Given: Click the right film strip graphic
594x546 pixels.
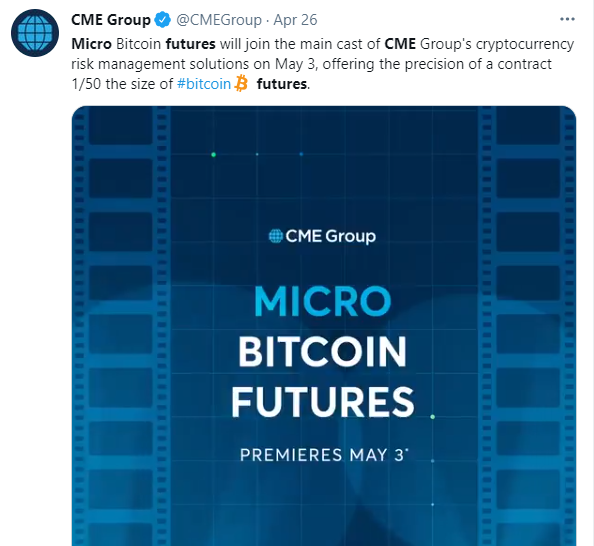Looking at the screenshot, I should tap(527, 326).
